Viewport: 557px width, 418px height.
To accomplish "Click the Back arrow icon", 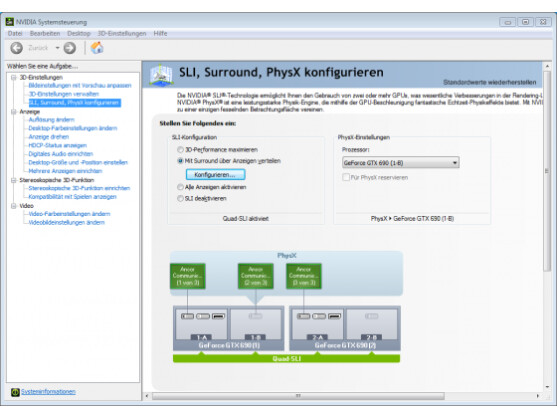I will point(16,48).
